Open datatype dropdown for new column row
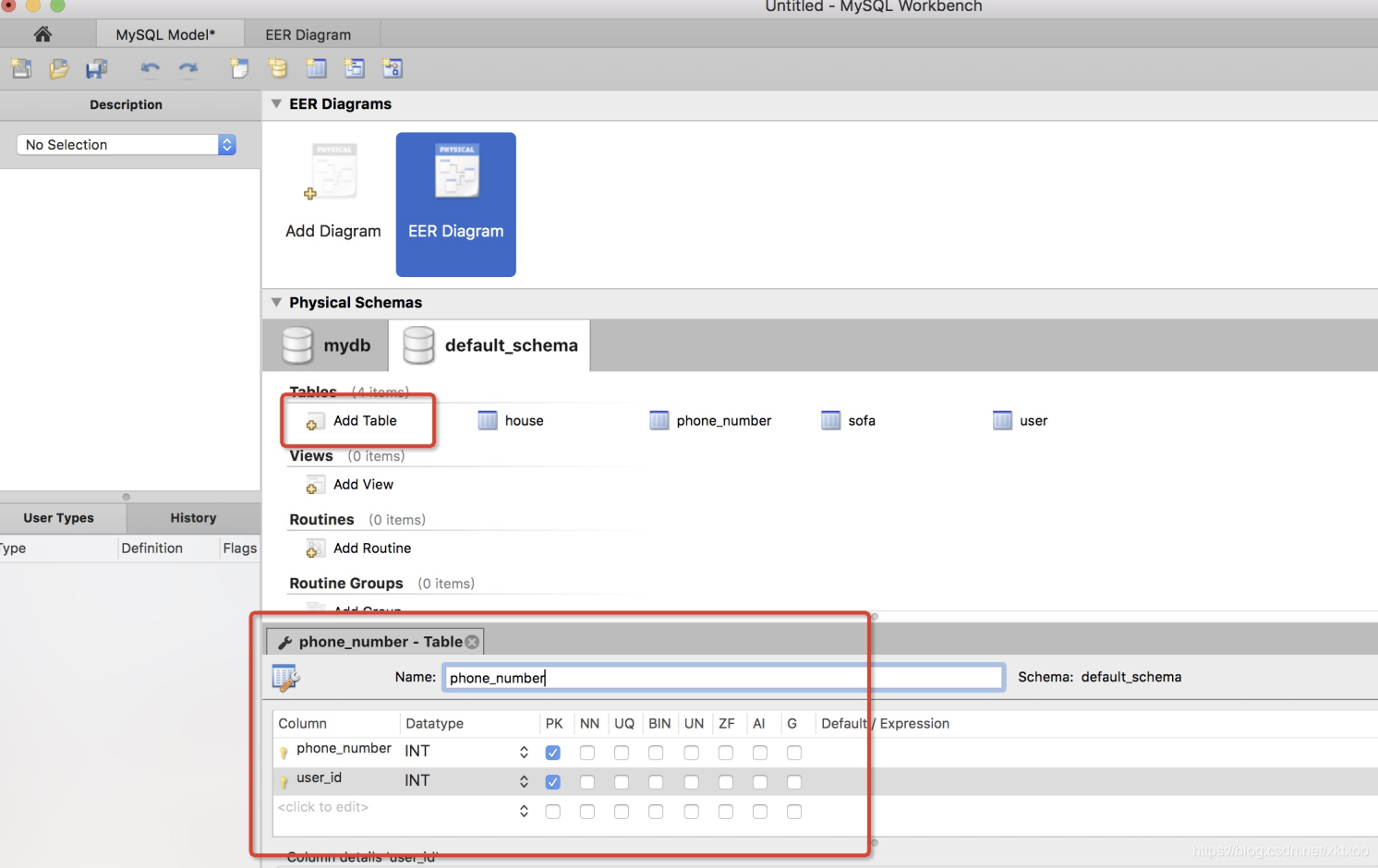Viewport: 1378px width, 868px height. [524, 812]
